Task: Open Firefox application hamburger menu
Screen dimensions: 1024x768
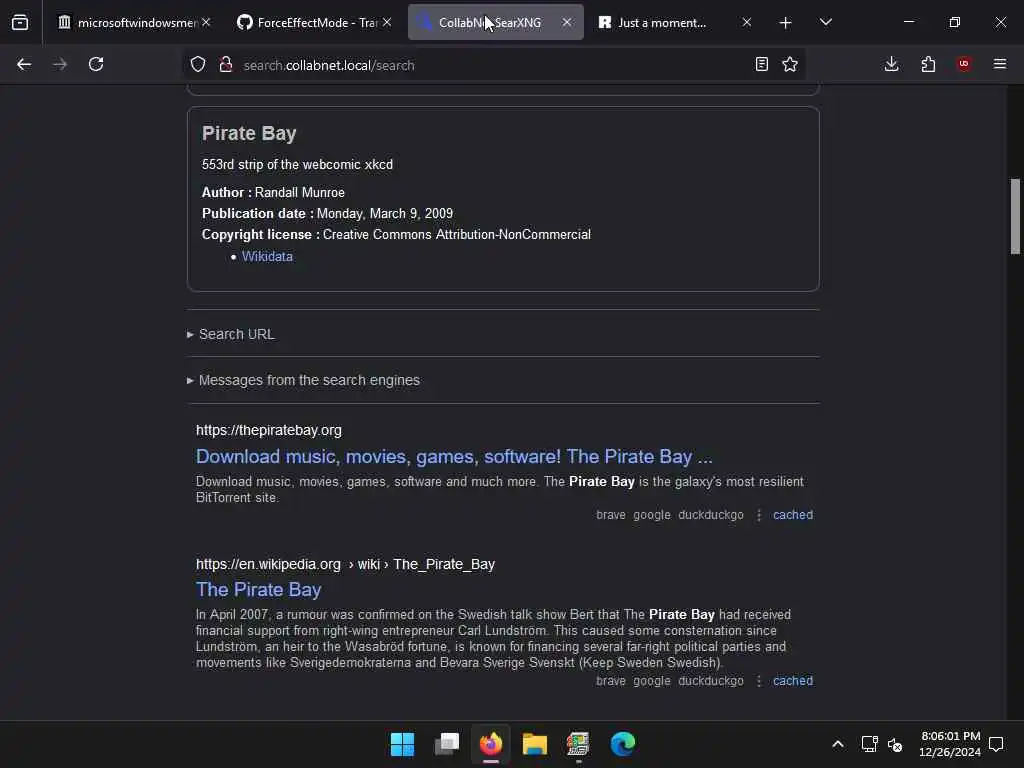Action: 1000,64
